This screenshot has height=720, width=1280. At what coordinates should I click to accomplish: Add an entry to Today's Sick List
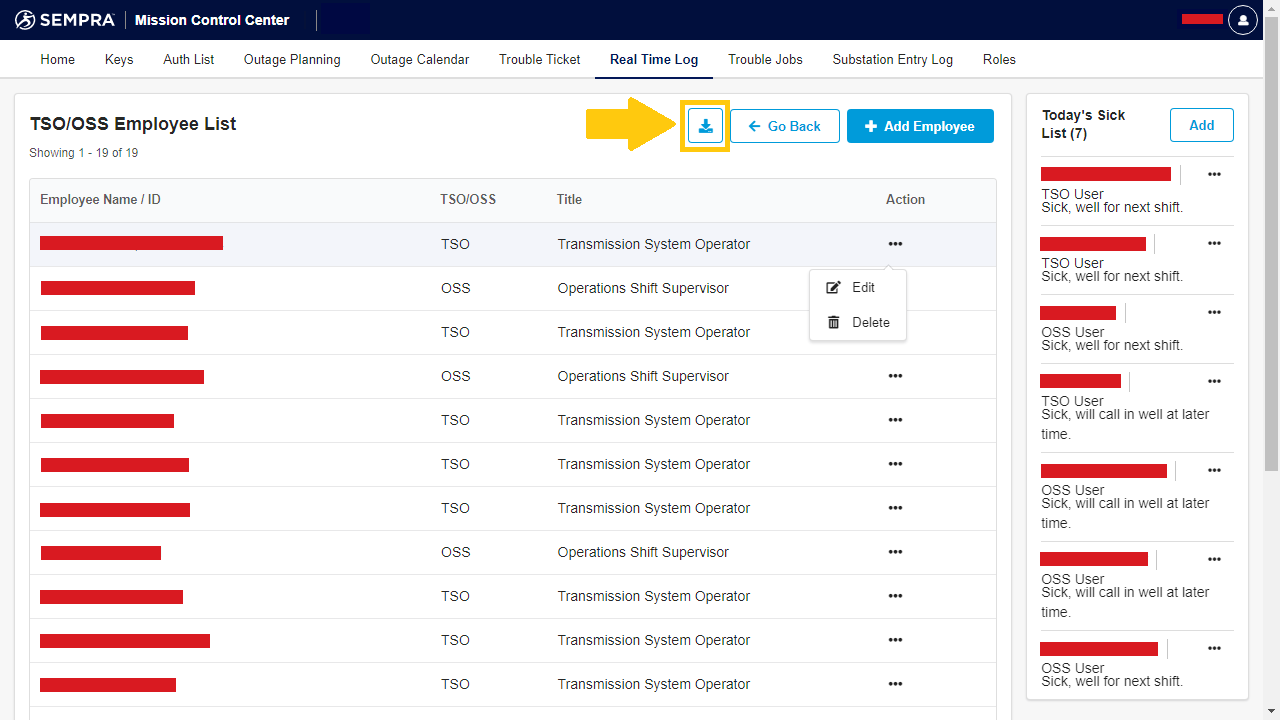coord(1201,125)
